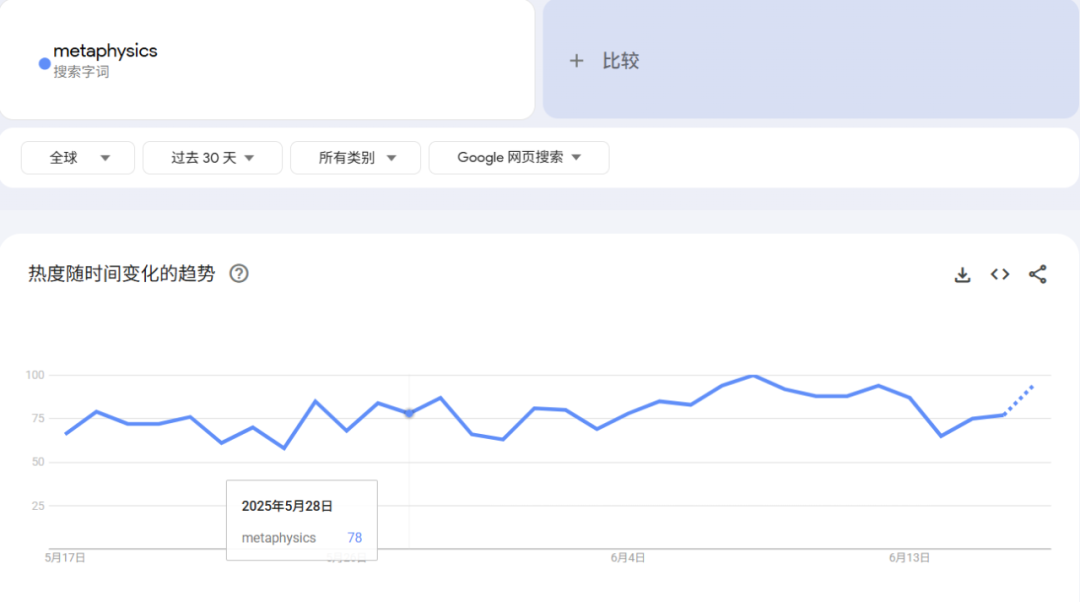Viewport: 1080px width, 602px height.
Task: Click the 搜索字词 label under metaphysics
Action: 81,72
